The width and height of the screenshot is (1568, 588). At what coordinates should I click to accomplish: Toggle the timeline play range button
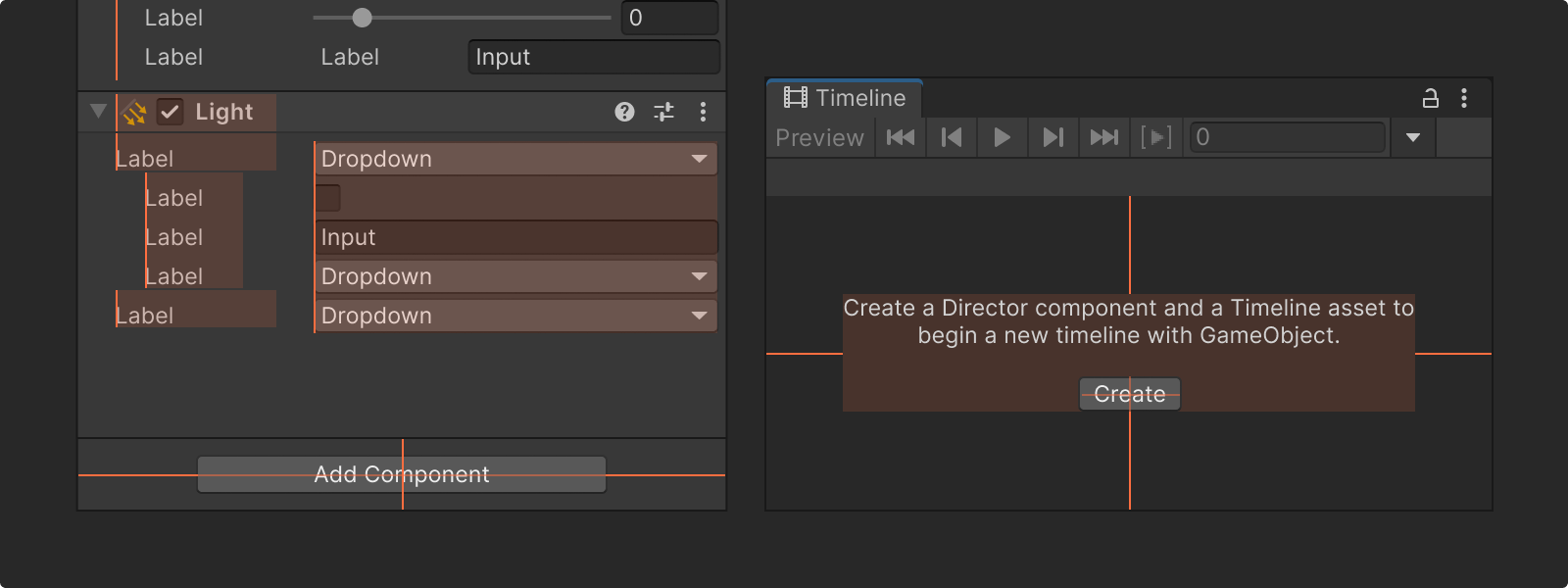(x=1156, y=138)
